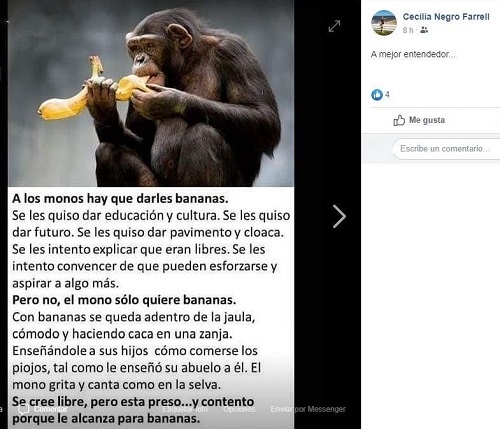Screen dimensions: 500x429
Task: Enter fullscreen with the expand arrows icon
Action: [334, 26]
